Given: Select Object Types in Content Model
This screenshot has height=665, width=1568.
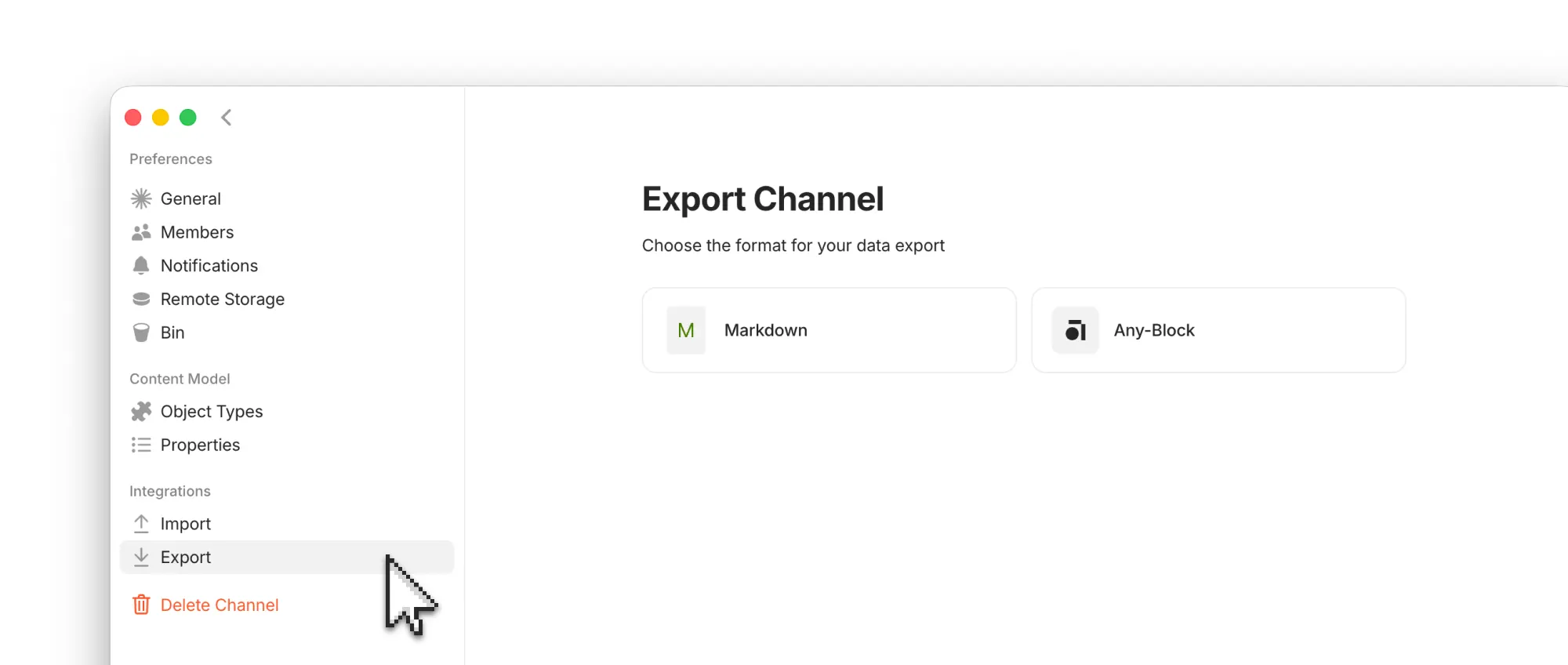Looking at the screenshot, I should pos(287,412).
